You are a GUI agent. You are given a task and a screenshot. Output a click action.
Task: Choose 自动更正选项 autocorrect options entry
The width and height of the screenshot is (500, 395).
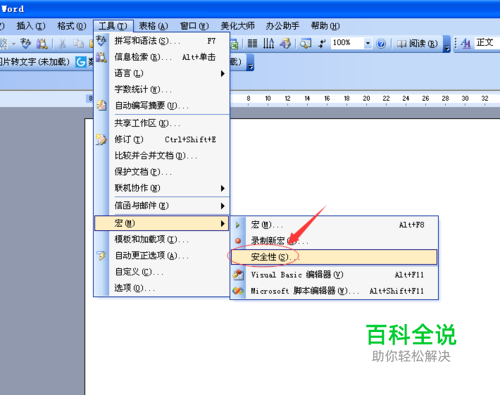[x=162, y=256]
